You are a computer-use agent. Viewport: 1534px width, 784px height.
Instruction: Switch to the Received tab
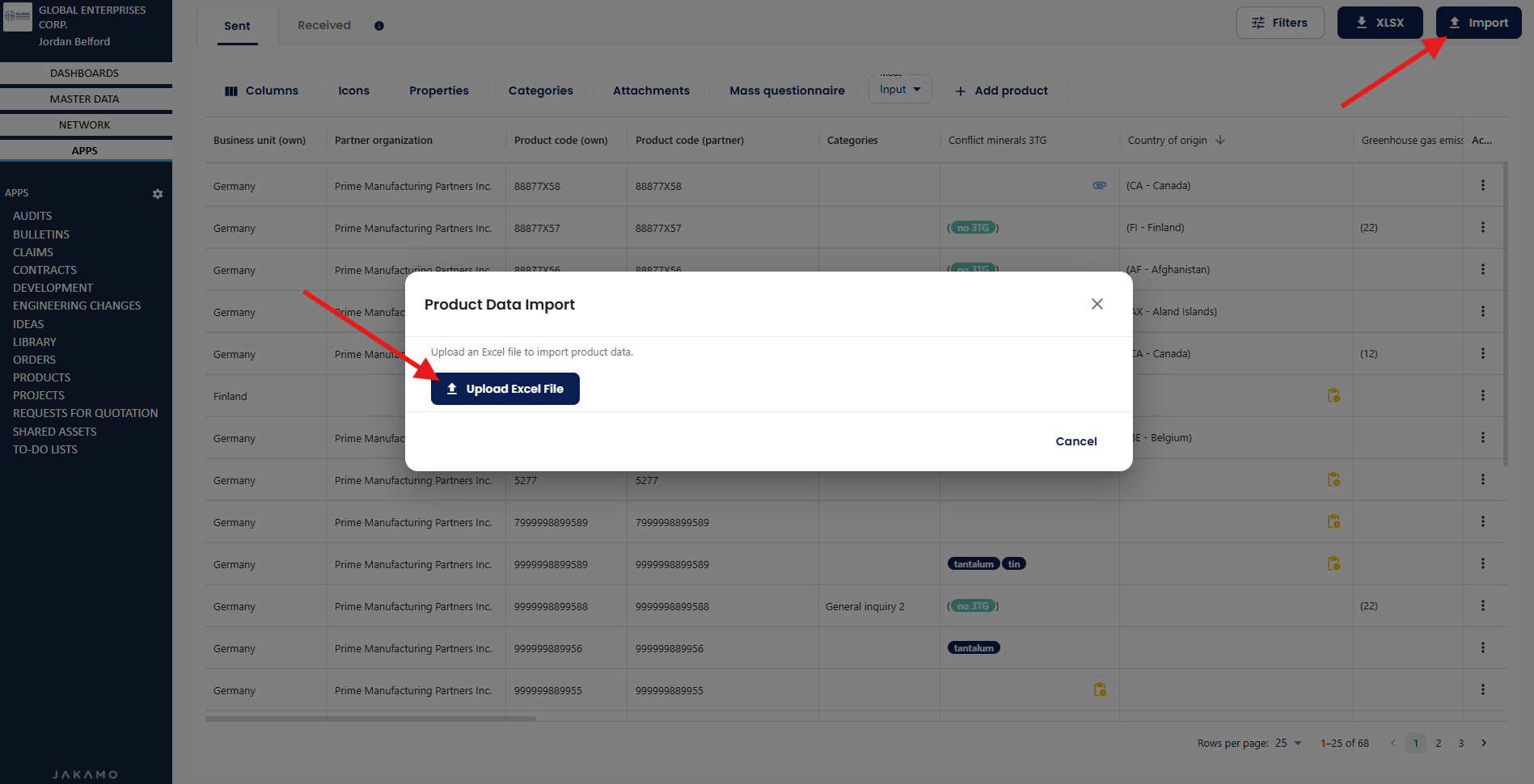tap(323, 25)
